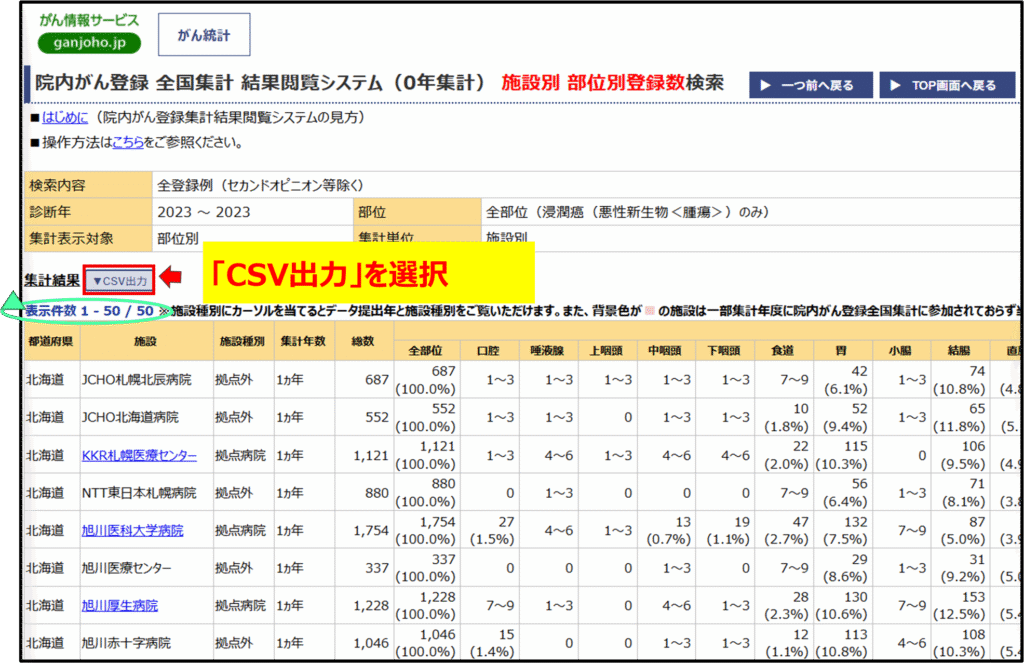The width and height of the screenshot is (1024, 663).
Task: Click the 表示件数 1 - 50 / 50 indicator
Action: [x=90, y=311]
